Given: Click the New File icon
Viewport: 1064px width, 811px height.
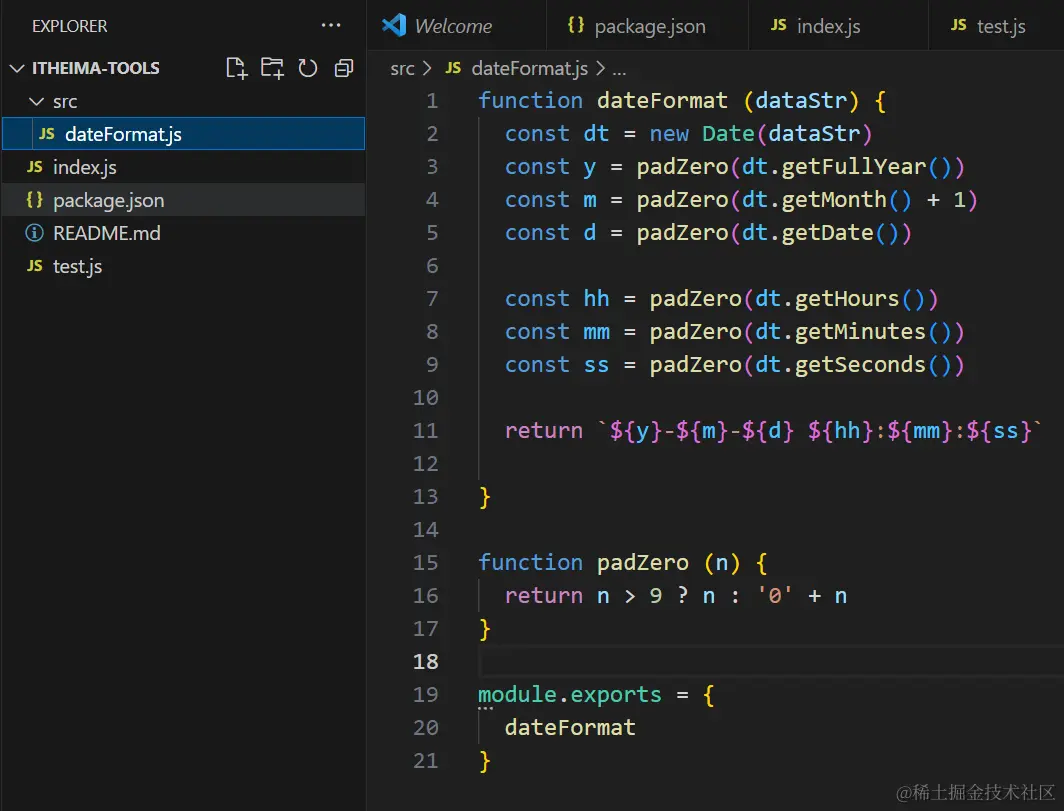Looking at the screenshot, I should (236, 68).
